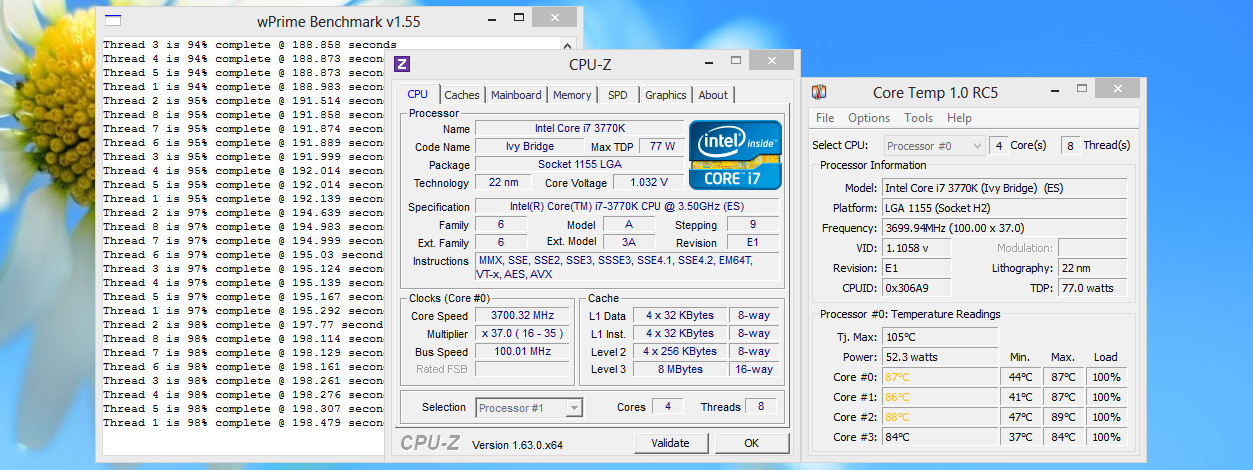Viewport: 1253px width, 470px height.
Task: Expand the Processor #1 selection dropdown
Action: [573, 408]
